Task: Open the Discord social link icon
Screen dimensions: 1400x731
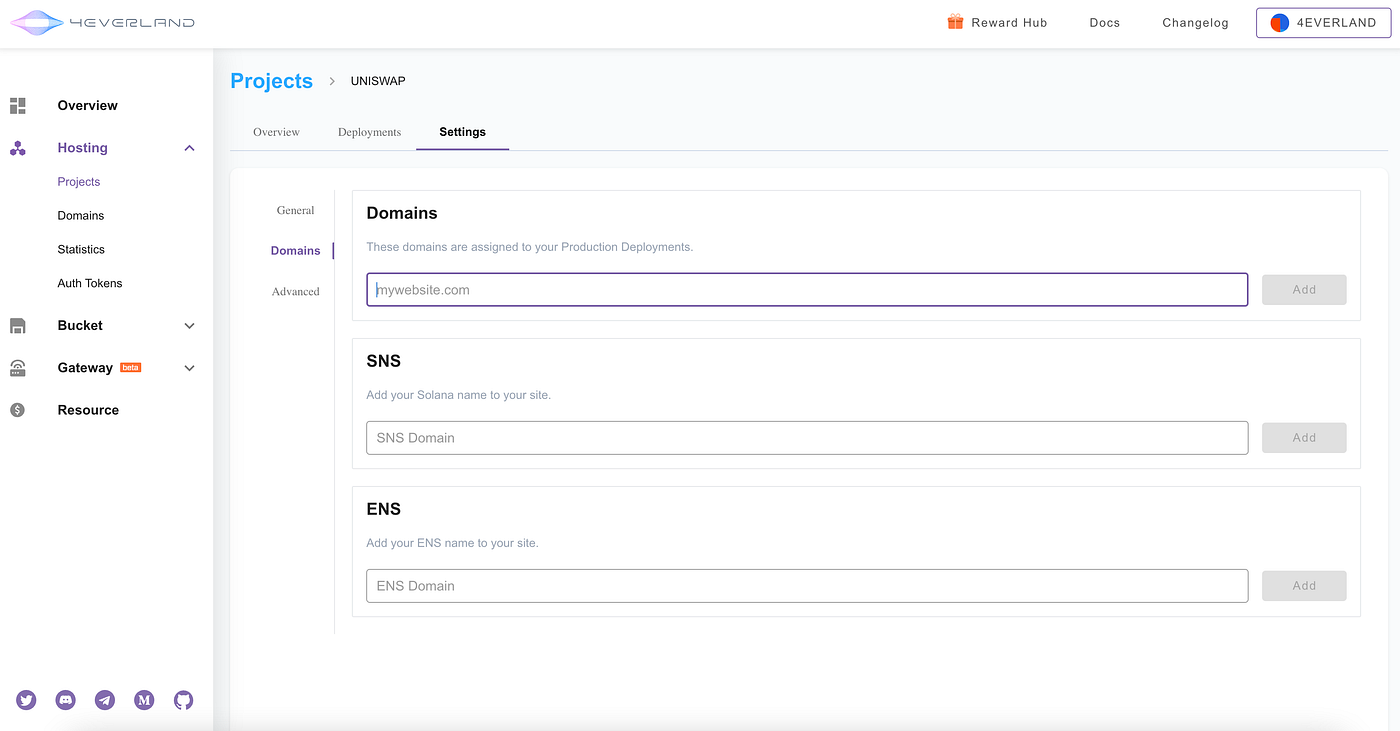Action: point(65,700)
